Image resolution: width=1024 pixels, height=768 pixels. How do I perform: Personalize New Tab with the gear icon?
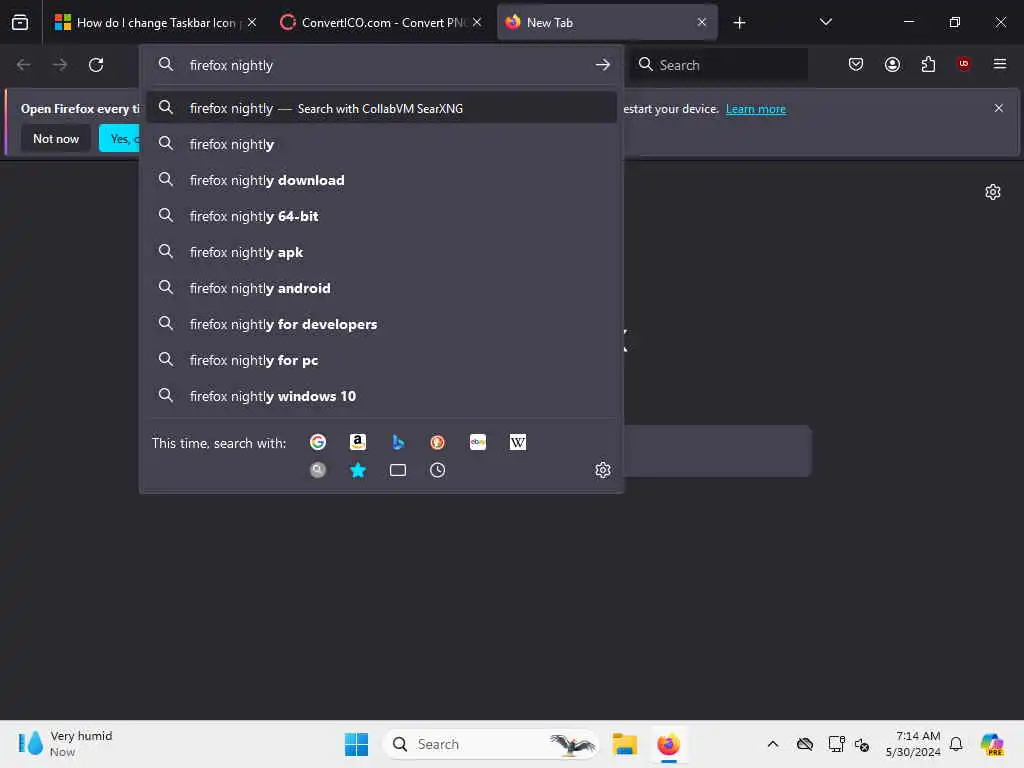coord(993,192)
